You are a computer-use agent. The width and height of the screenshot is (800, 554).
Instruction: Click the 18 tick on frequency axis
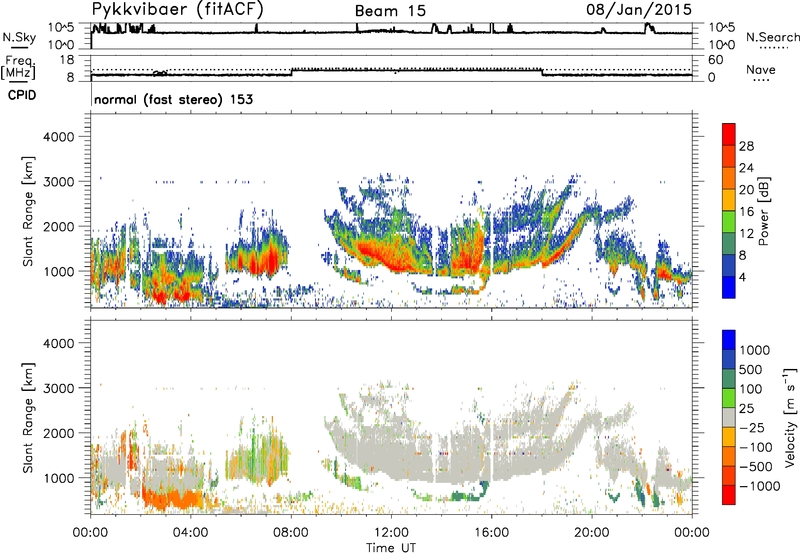[67, 60]
